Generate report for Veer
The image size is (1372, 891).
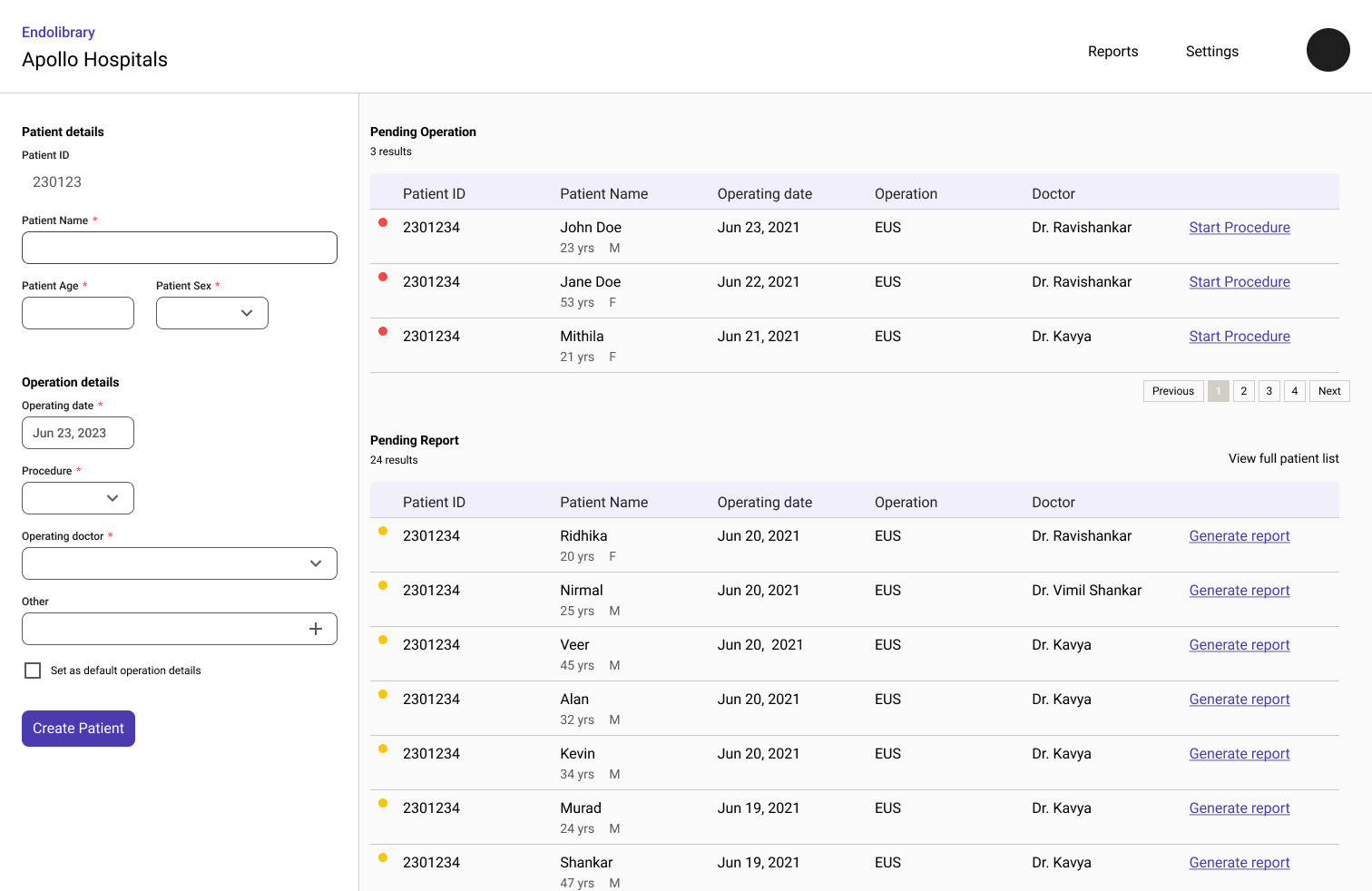1240,645
